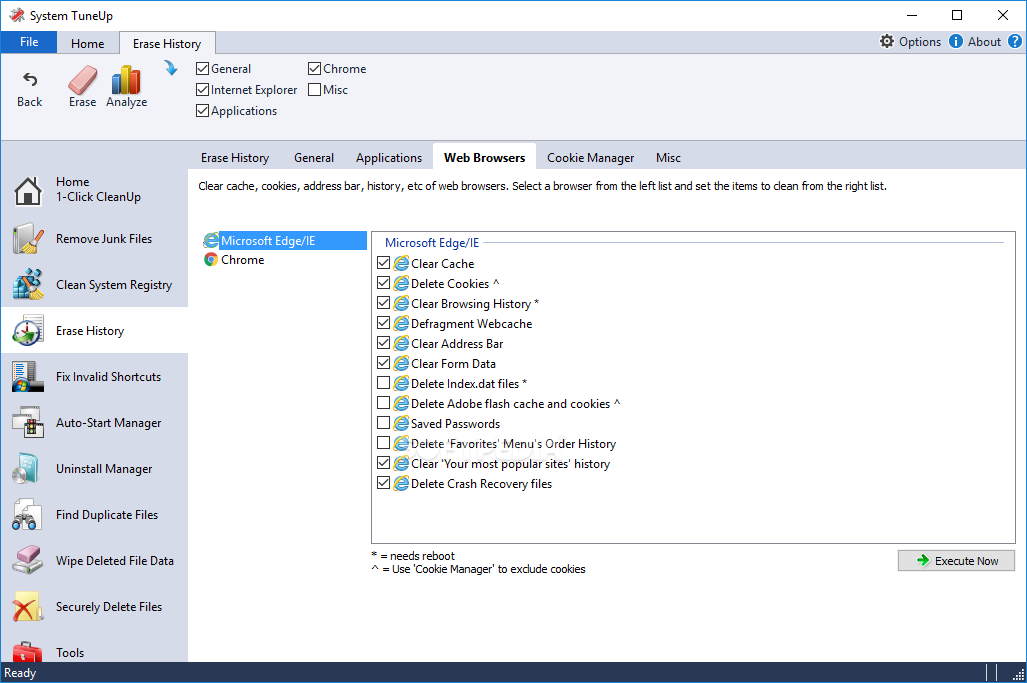Screen dimensions: 1027x683
Task: Open the Cookie Manager tab
Action: click(591, 158)
